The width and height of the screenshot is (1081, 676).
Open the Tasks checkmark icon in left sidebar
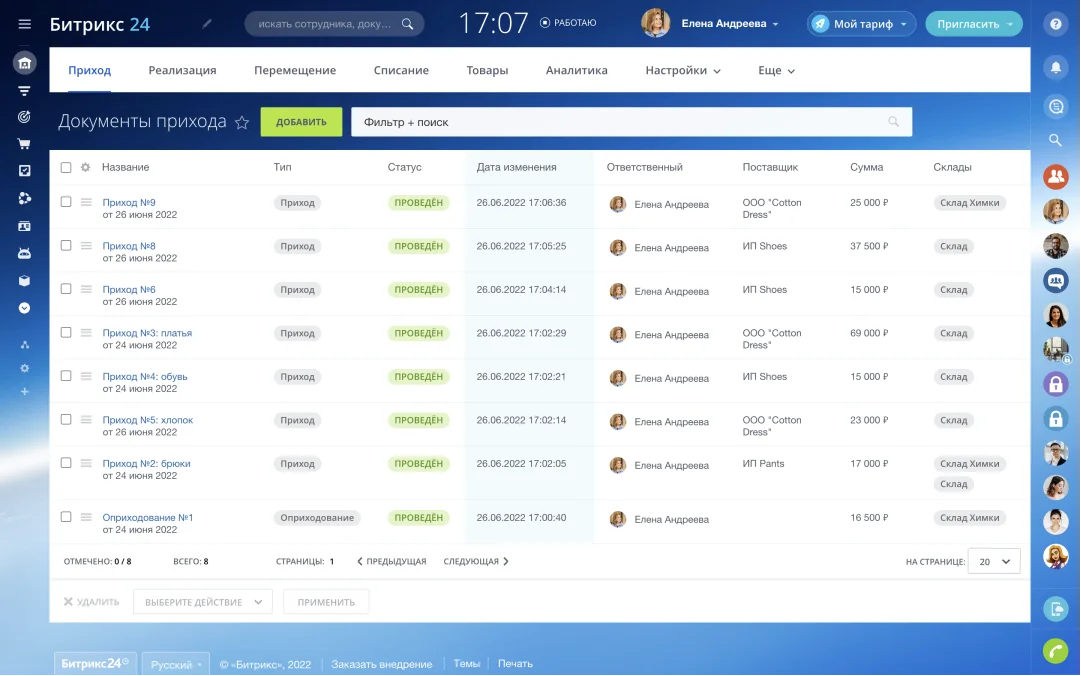pos(24,170)
